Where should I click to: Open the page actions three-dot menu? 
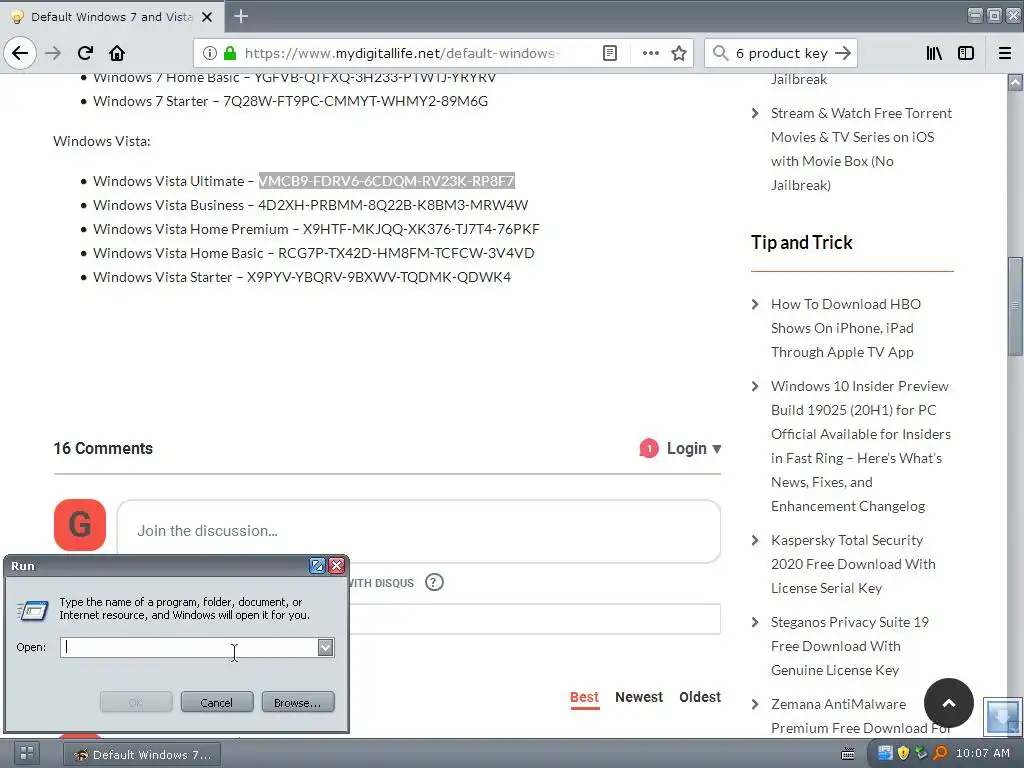tap(650, 53)
